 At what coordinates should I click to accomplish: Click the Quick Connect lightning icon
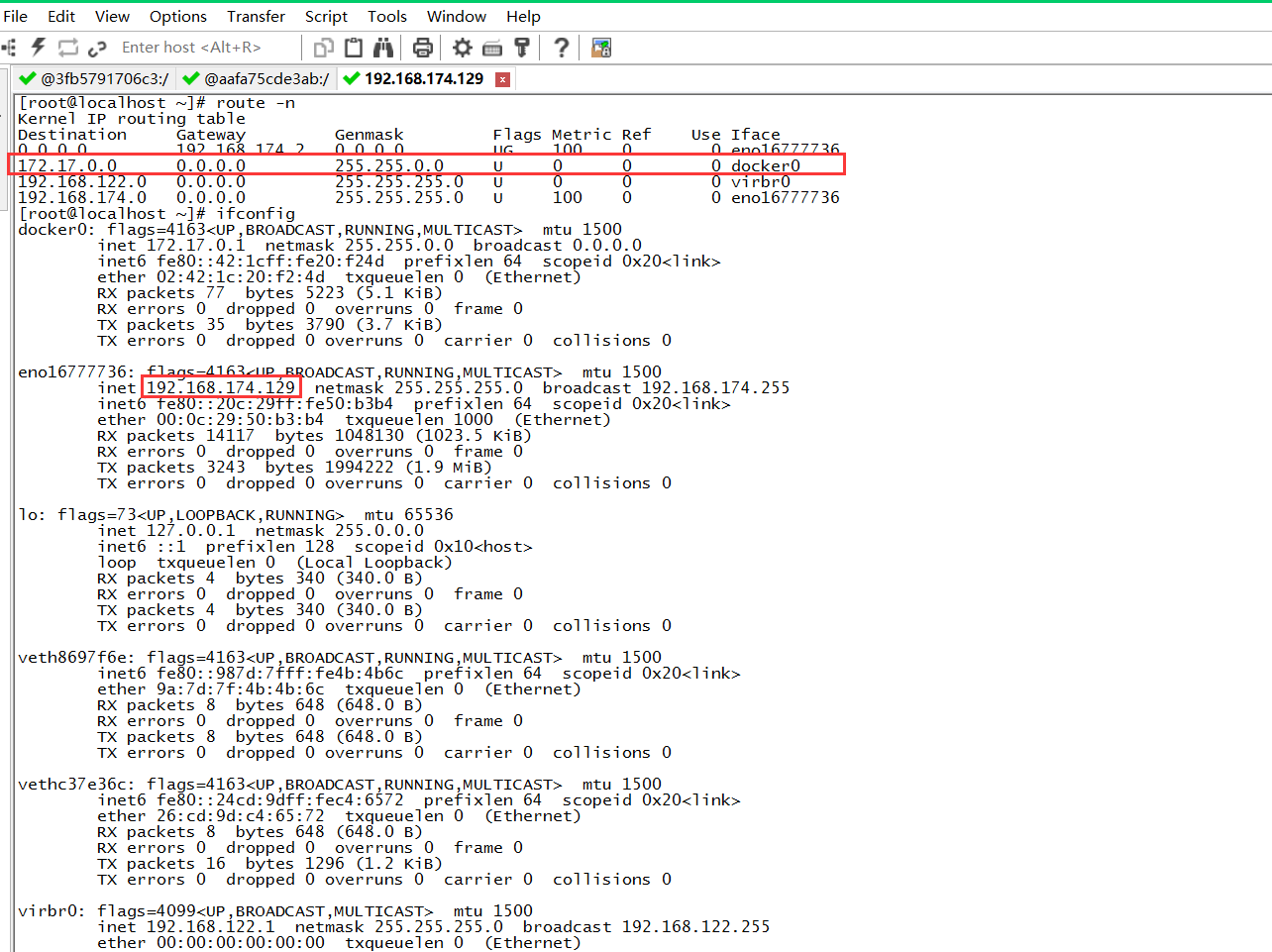point(39,47)
